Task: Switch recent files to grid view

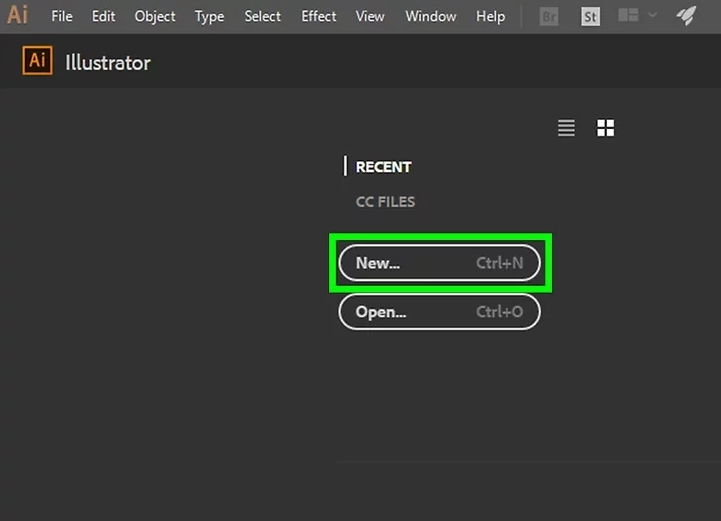Action: click(x=605, y=128)
